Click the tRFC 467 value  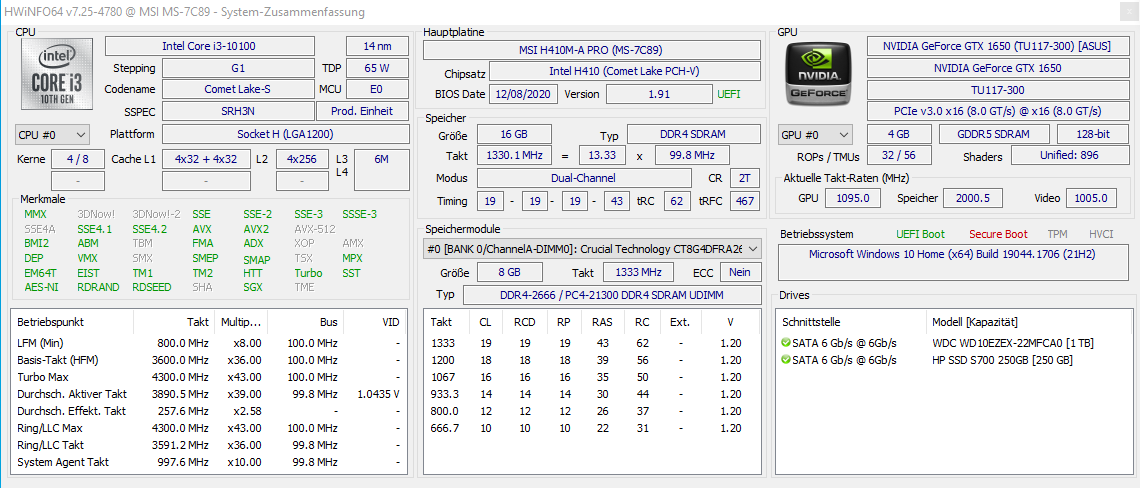coord(745,201)
